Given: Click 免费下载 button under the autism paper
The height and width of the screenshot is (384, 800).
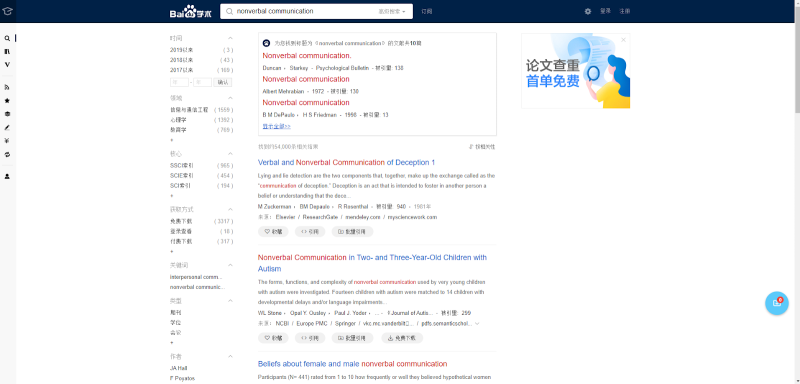Looking at the screenshot, I should (403, 338).
